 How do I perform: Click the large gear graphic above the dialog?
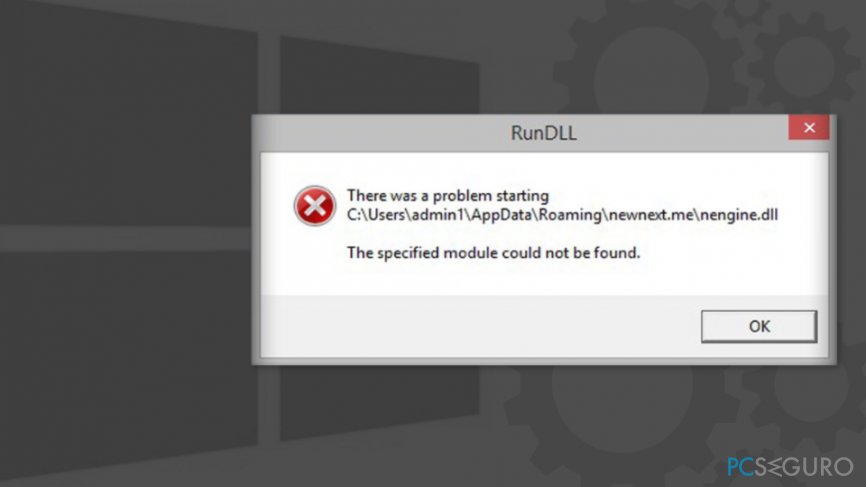(652, 61)
